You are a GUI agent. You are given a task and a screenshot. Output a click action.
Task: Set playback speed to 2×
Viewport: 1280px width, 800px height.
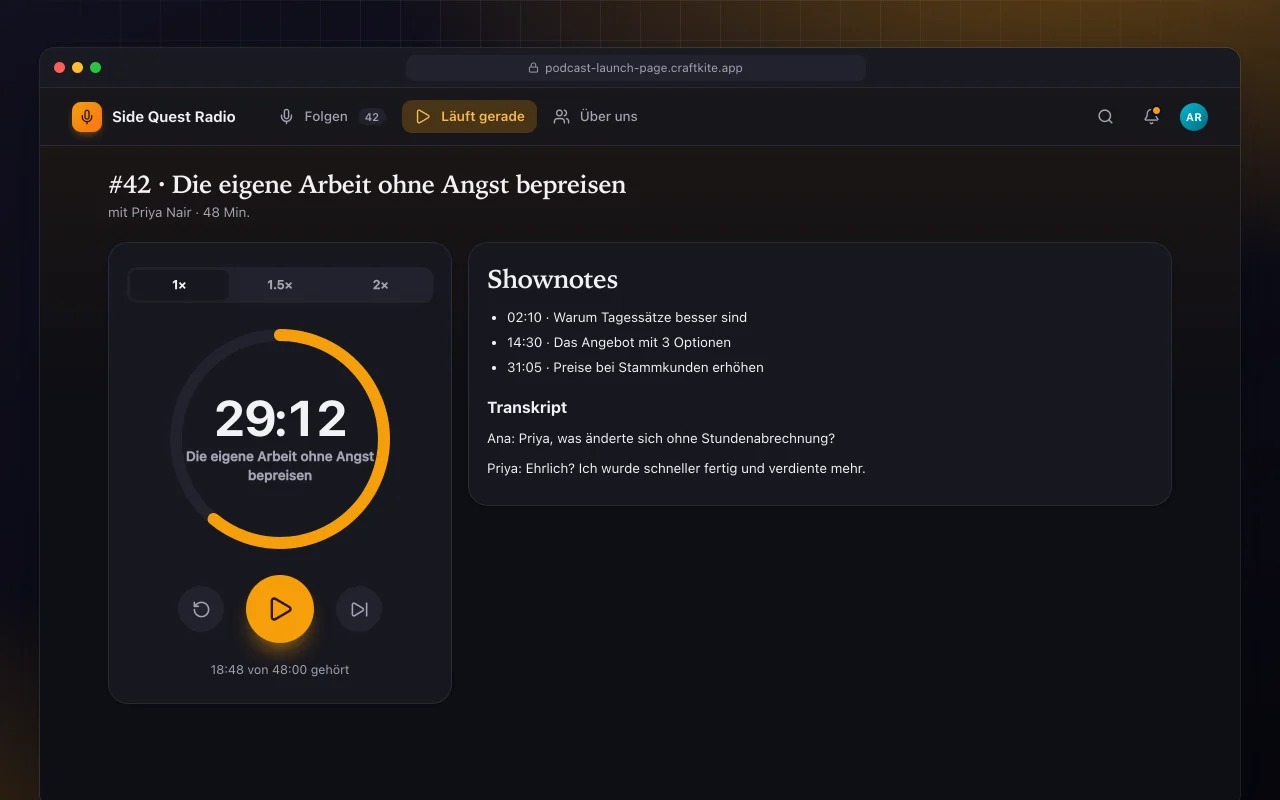pos(380,285)
